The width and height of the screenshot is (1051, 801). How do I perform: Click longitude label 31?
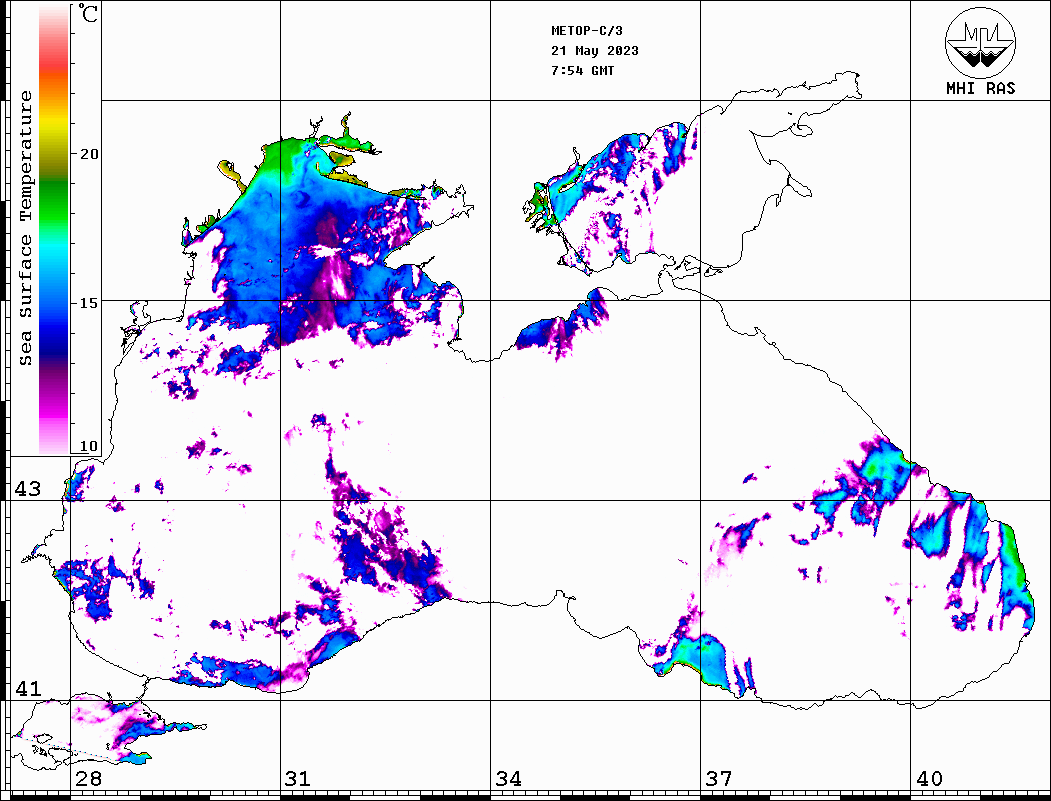click(298, 779)
